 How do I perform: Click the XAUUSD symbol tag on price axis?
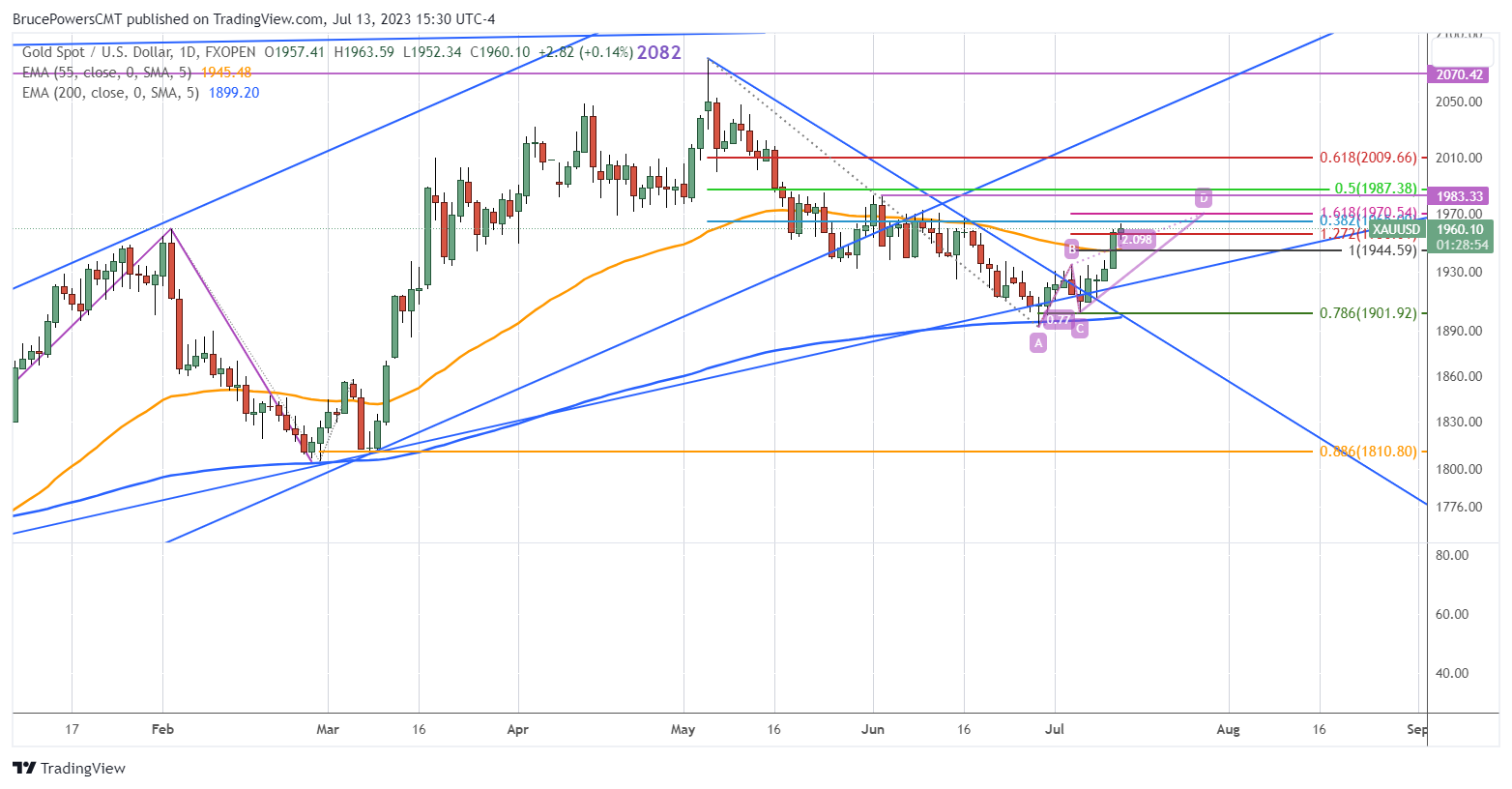1397,229
